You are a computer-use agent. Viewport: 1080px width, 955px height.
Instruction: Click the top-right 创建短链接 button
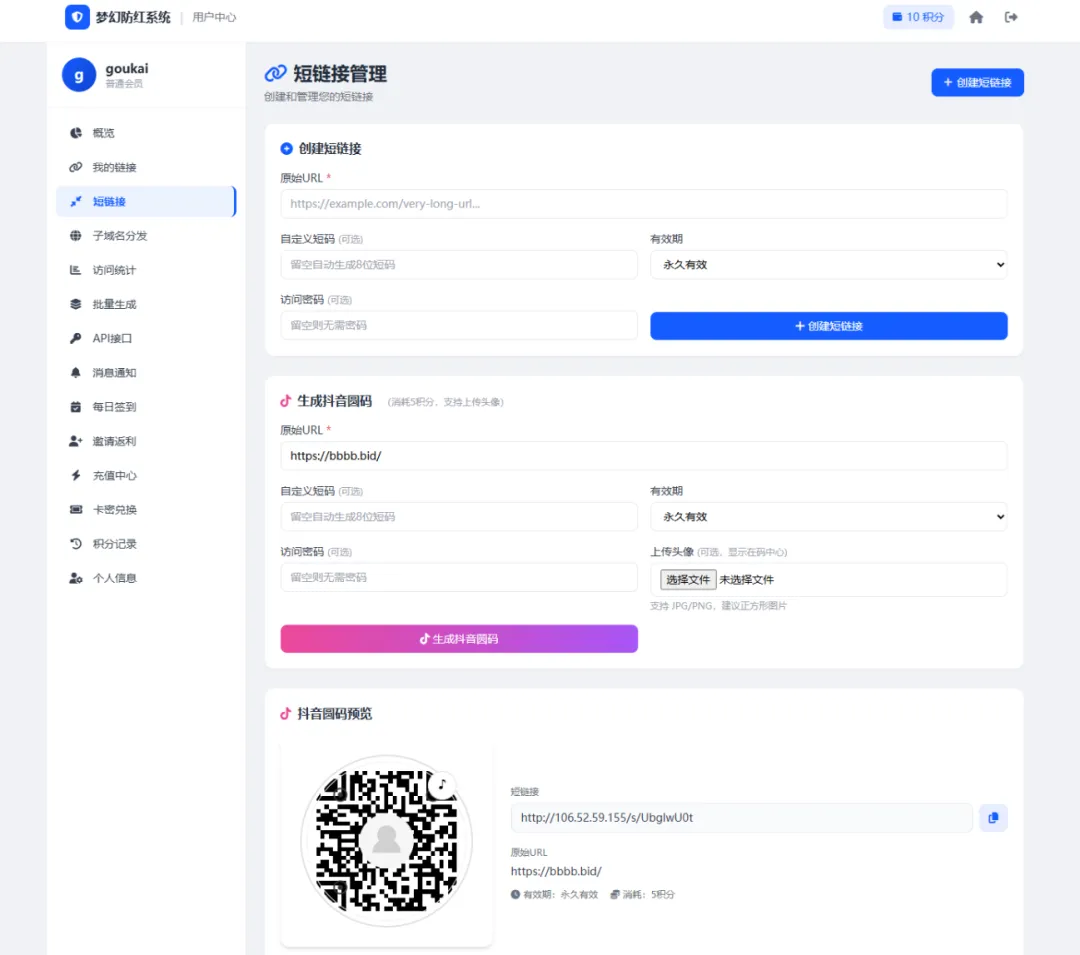(977, 83)
